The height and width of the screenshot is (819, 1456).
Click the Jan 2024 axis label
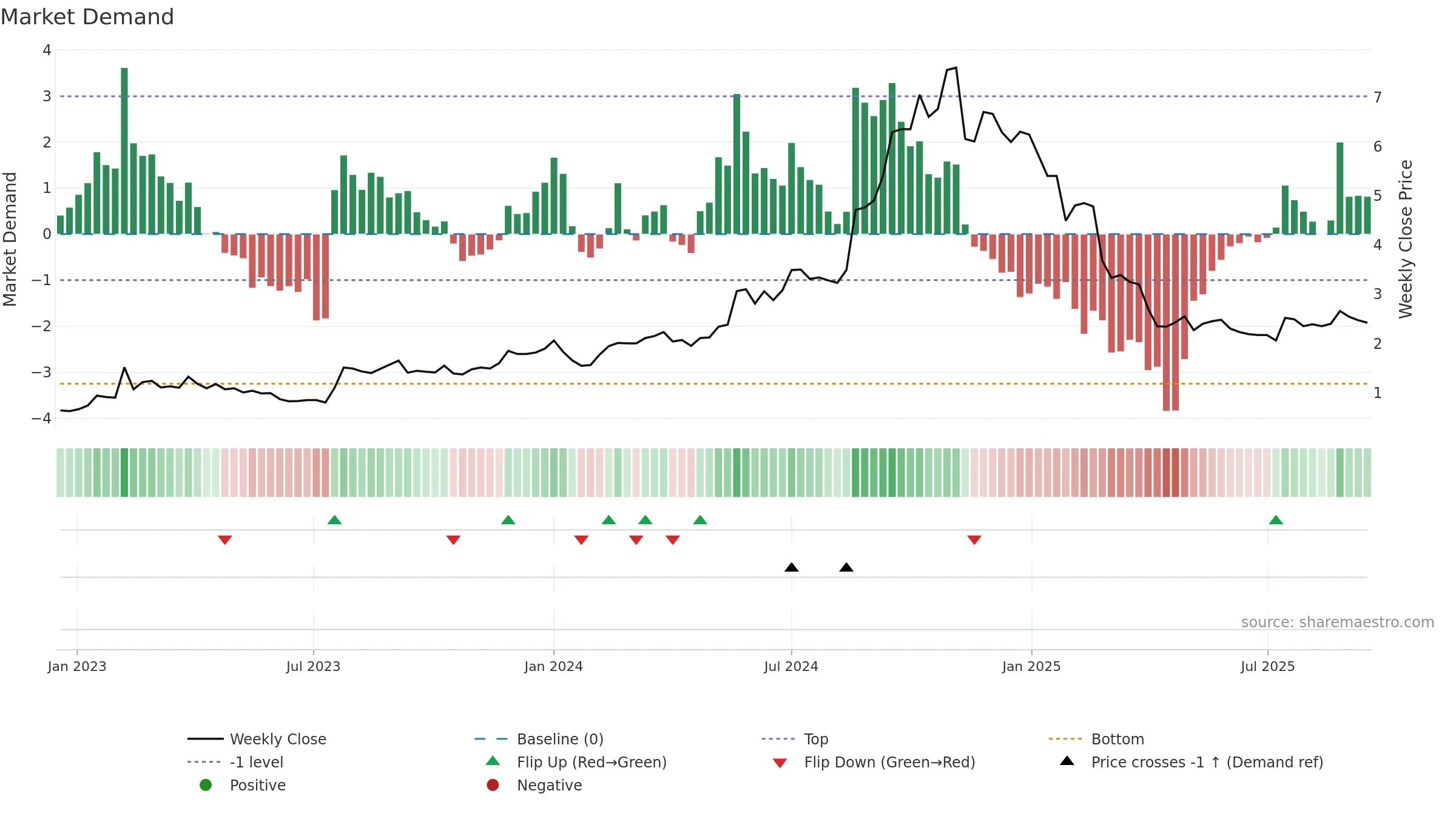[x=553, y=667]
